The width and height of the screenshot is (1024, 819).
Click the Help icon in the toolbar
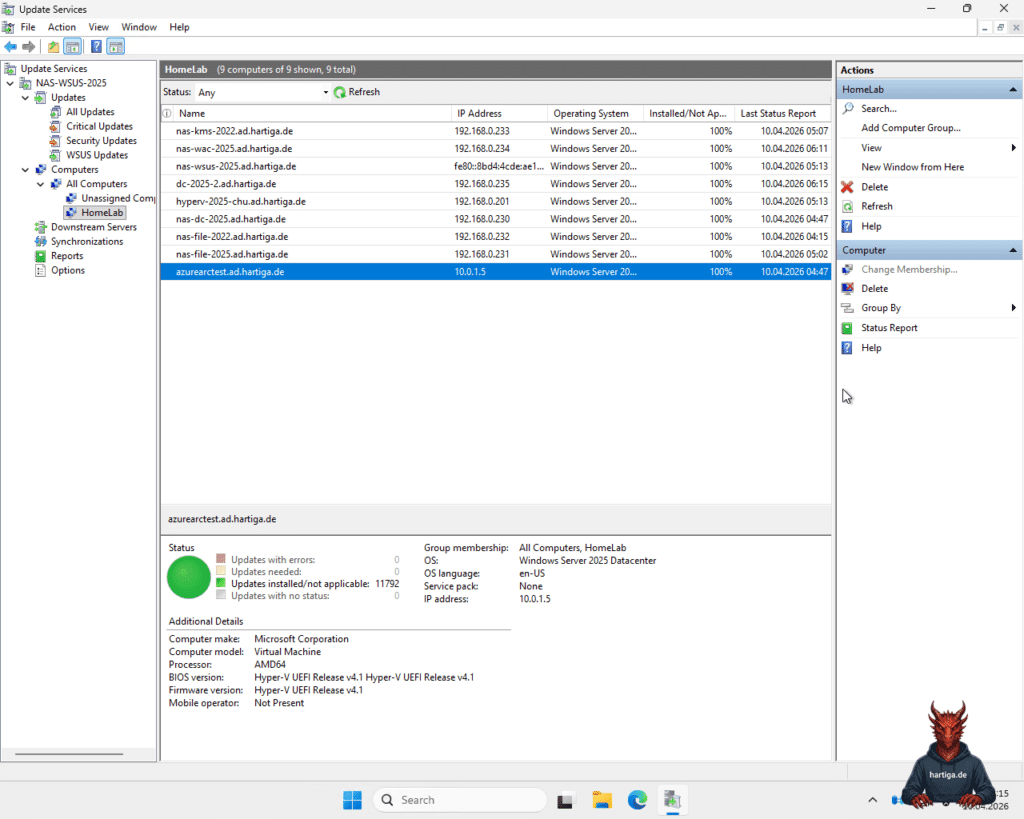click(x=96, y=46)
